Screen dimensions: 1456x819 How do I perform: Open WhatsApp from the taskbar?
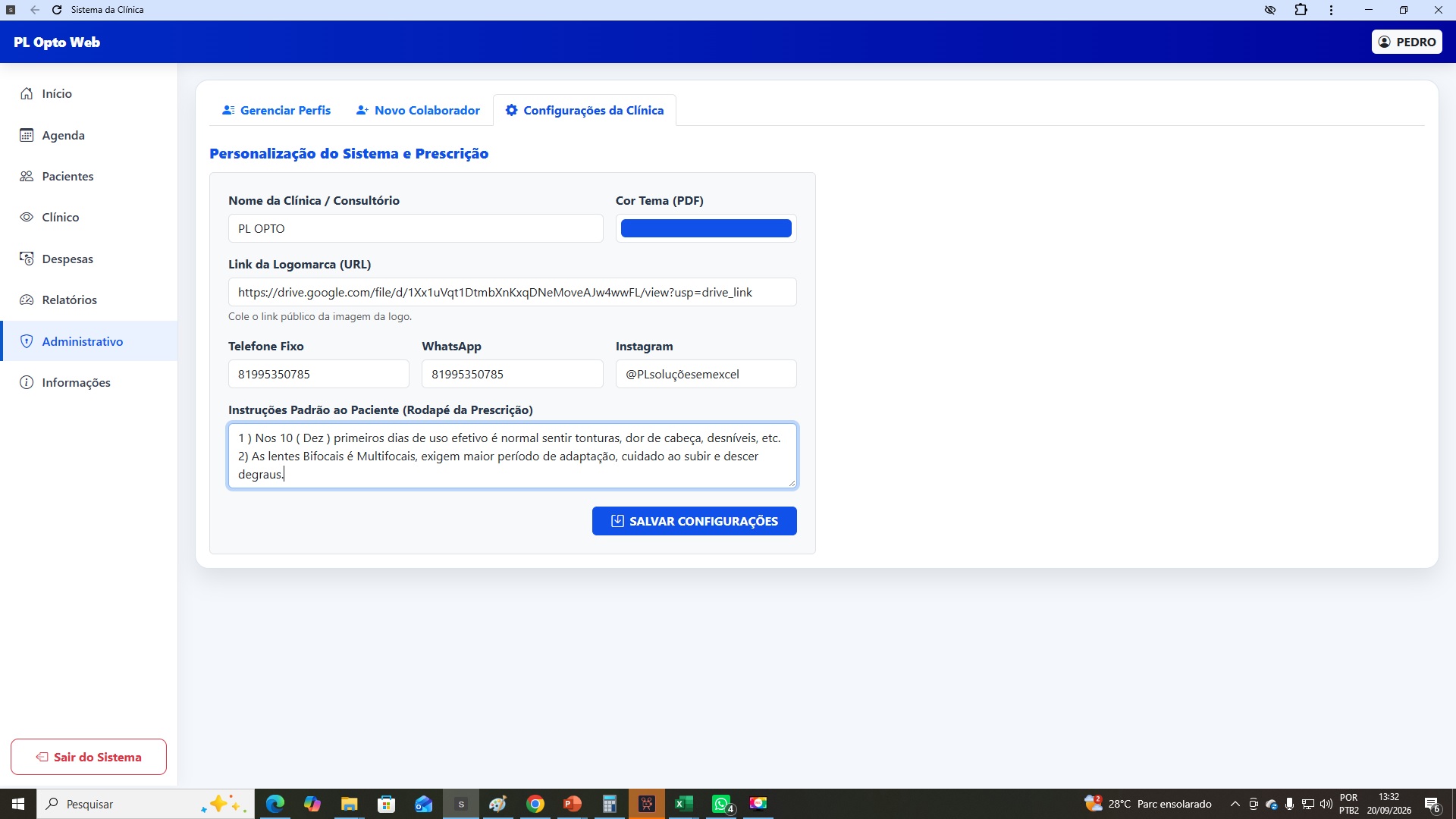pos(722,804)
